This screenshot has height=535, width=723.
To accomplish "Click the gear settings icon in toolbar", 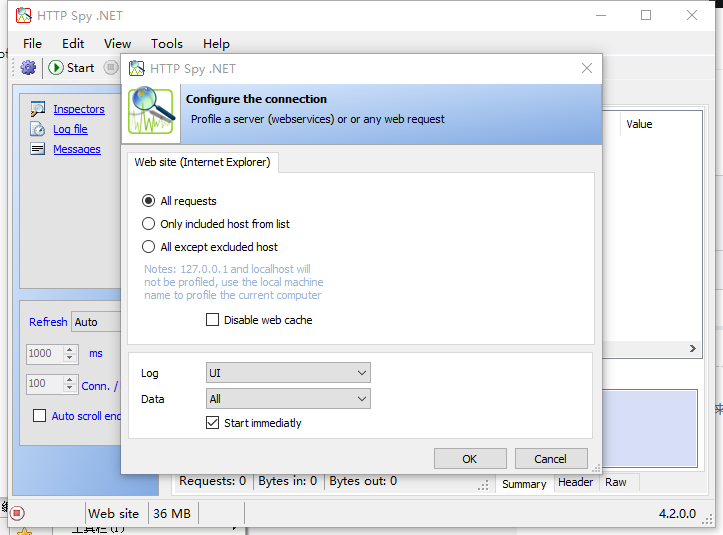I will (x=28, y=68).
